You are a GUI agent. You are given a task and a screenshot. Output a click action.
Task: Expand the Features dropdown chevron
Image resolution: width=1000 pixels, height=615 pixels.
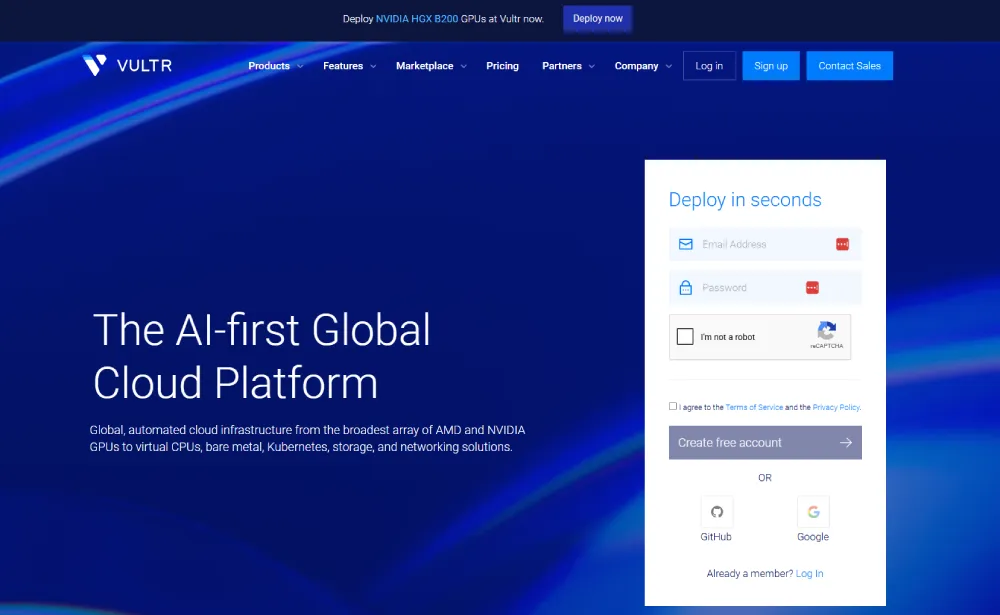pyautogui.click(x=373, y=66)
